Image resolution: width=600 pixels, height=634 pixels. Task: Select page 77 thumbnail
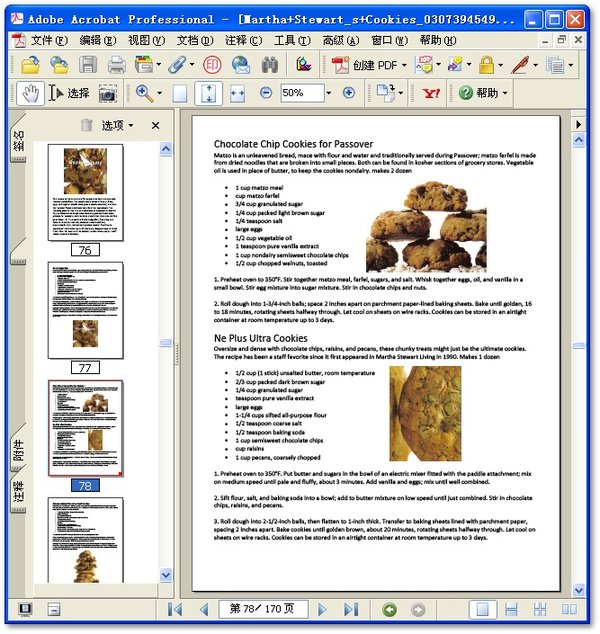tap(85, 311)
